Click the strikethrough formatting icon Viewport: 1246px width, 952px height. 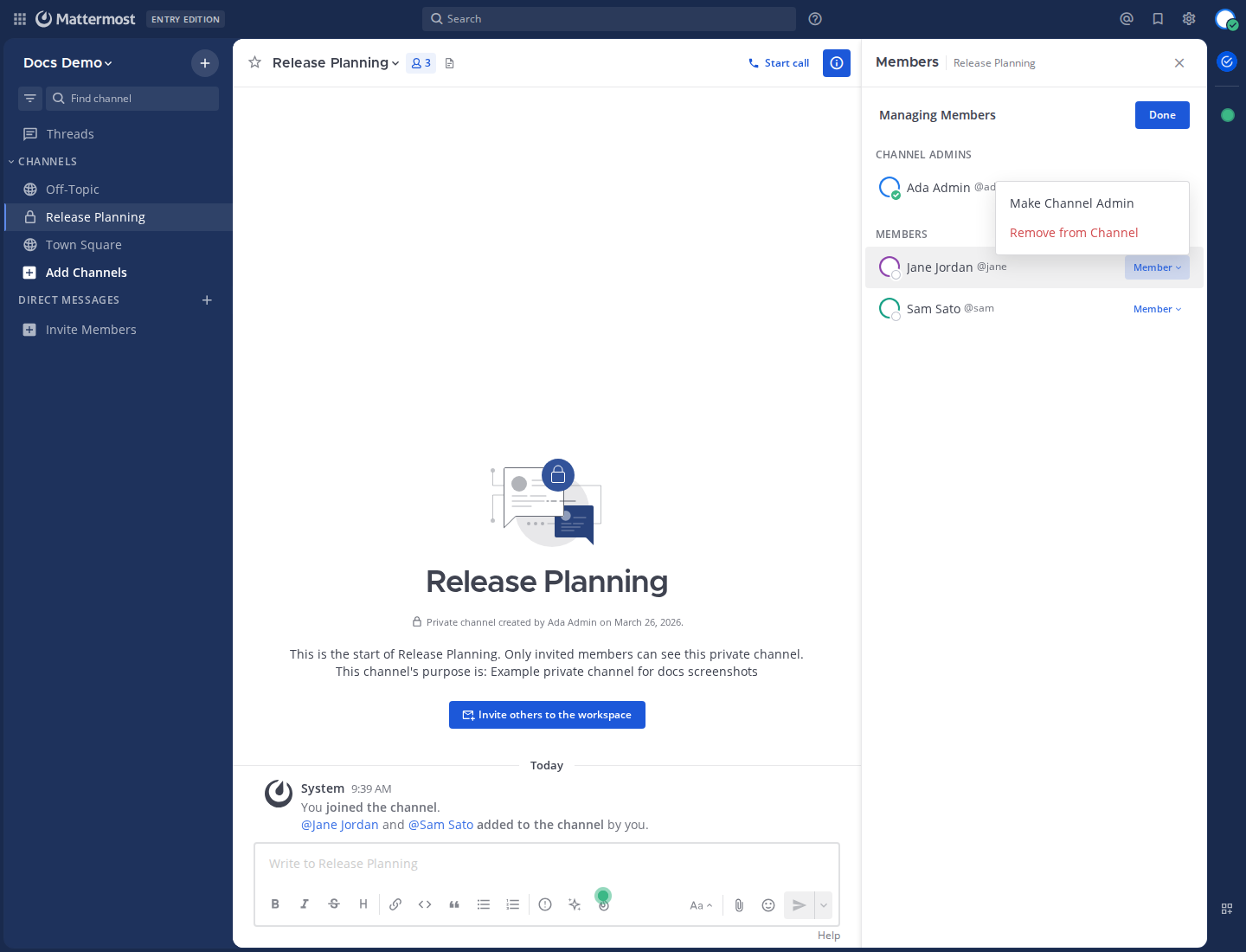(334, 904)
